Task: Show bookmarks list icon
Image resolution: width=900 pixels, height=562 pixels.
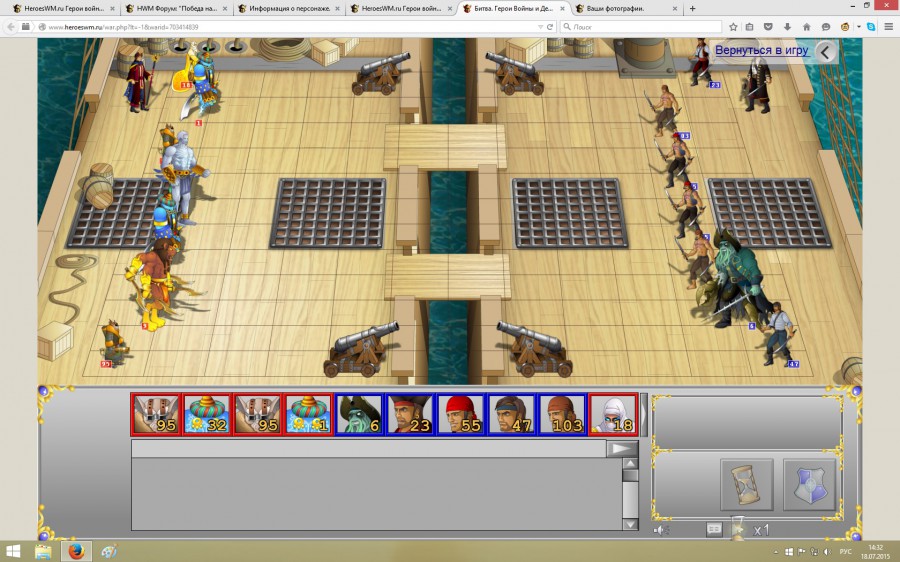Action: pos(750,27)
